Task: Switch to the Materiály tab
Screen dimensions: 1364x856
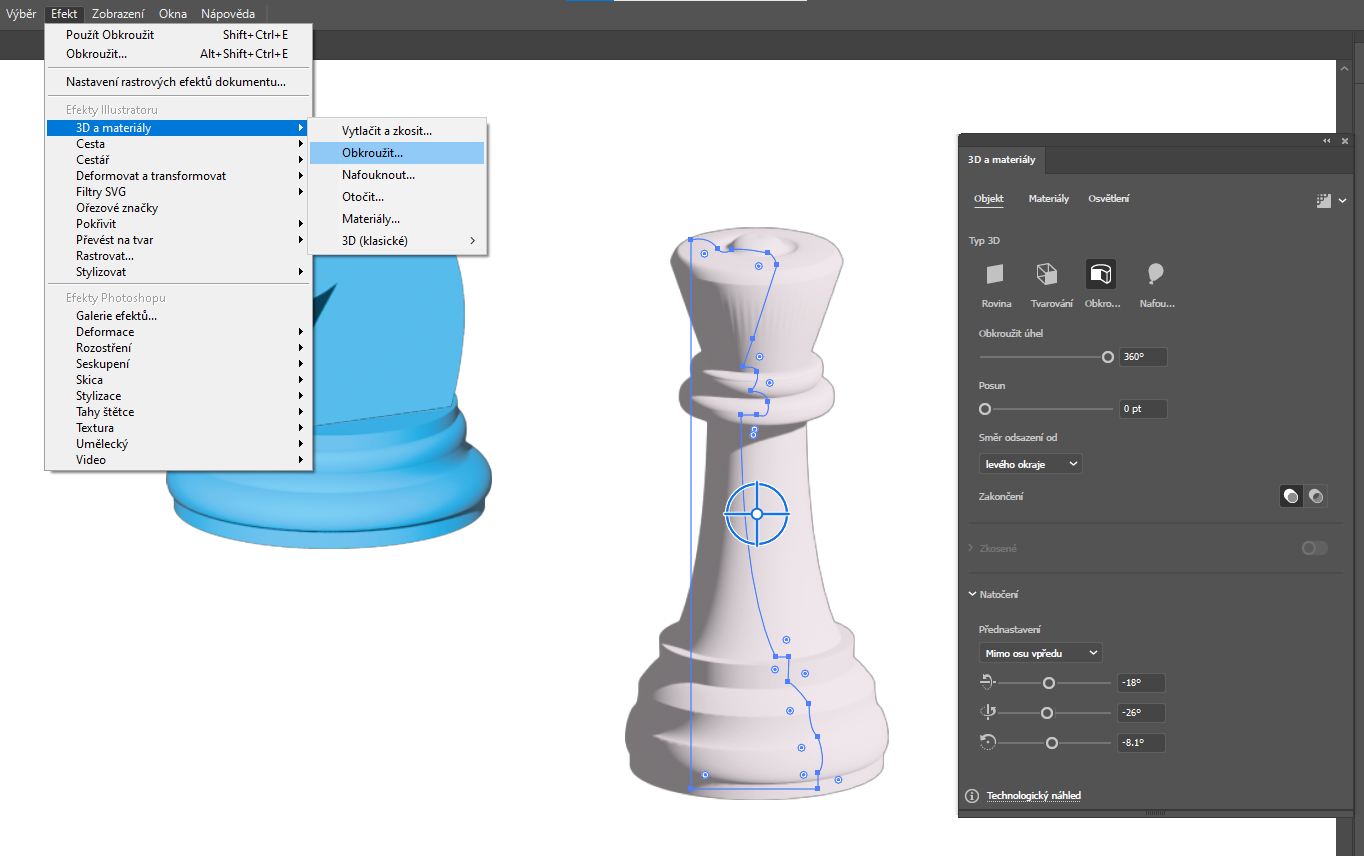Action: pyautogui.click(x=1048, y=199)
